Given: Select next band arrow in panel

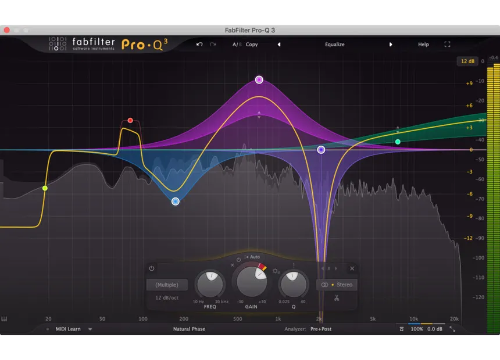Looking at the screenshot, I should [x=336, y=268].
